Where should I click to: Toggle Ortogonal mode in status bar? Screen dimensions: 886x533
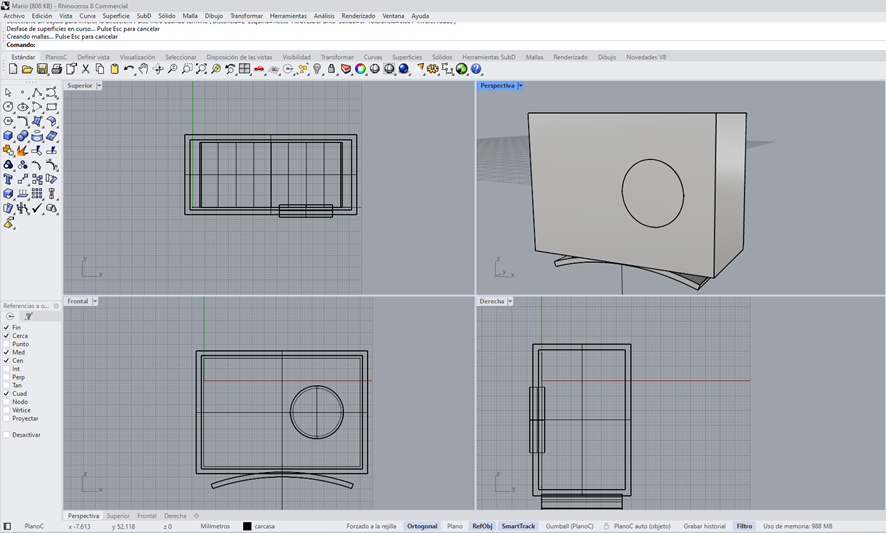(x=422, y=526)
